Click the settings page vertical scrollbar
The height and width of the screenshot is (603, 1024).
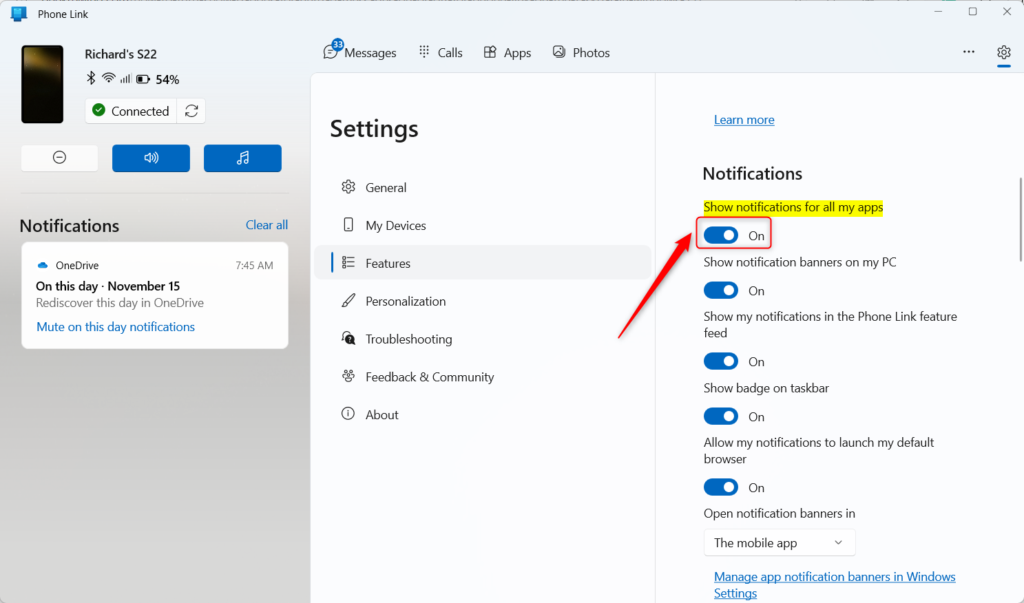(x=1020, y=220)
